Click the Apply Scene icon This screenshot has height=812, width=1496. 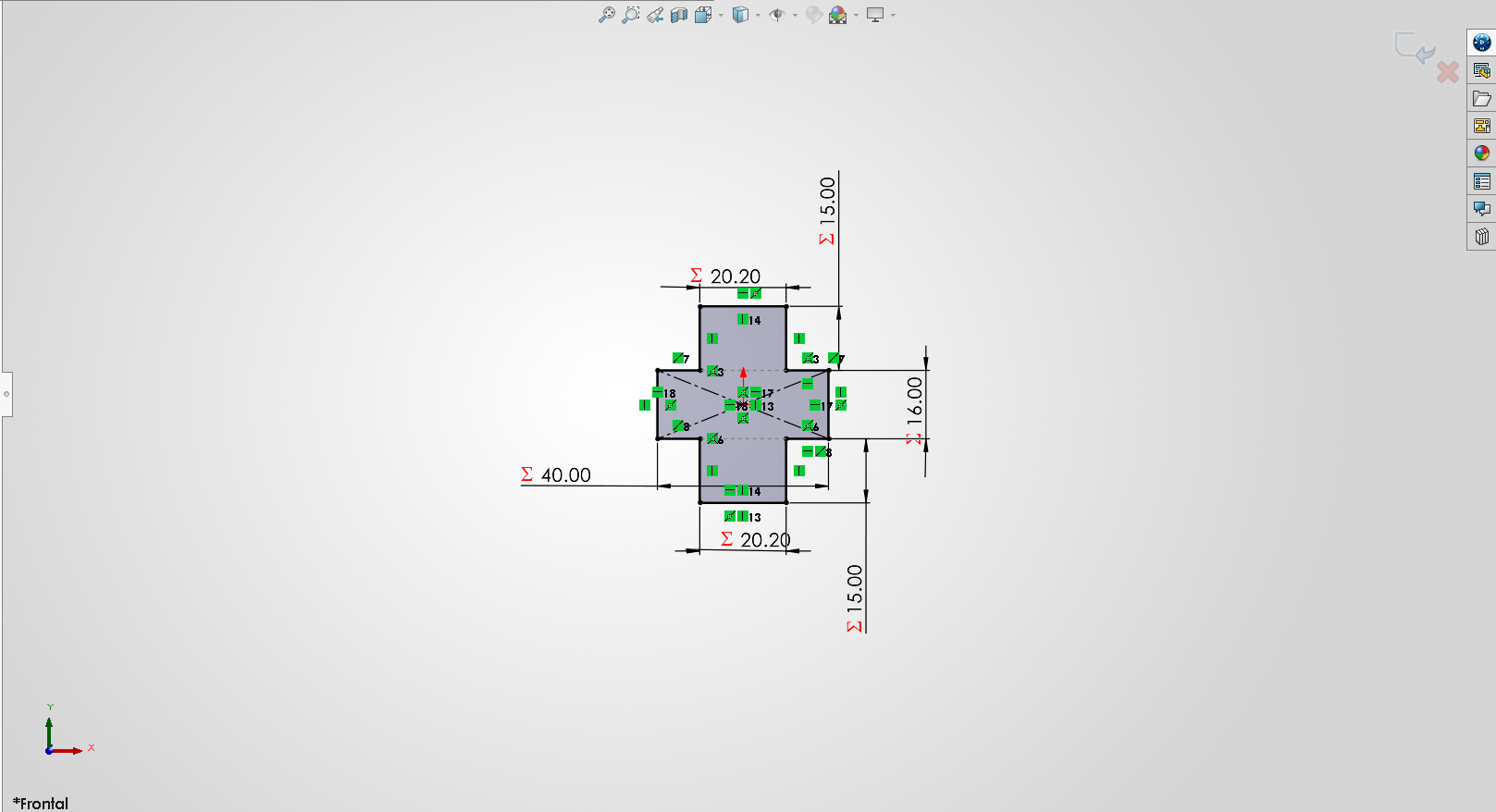click(x=838, y=15)
